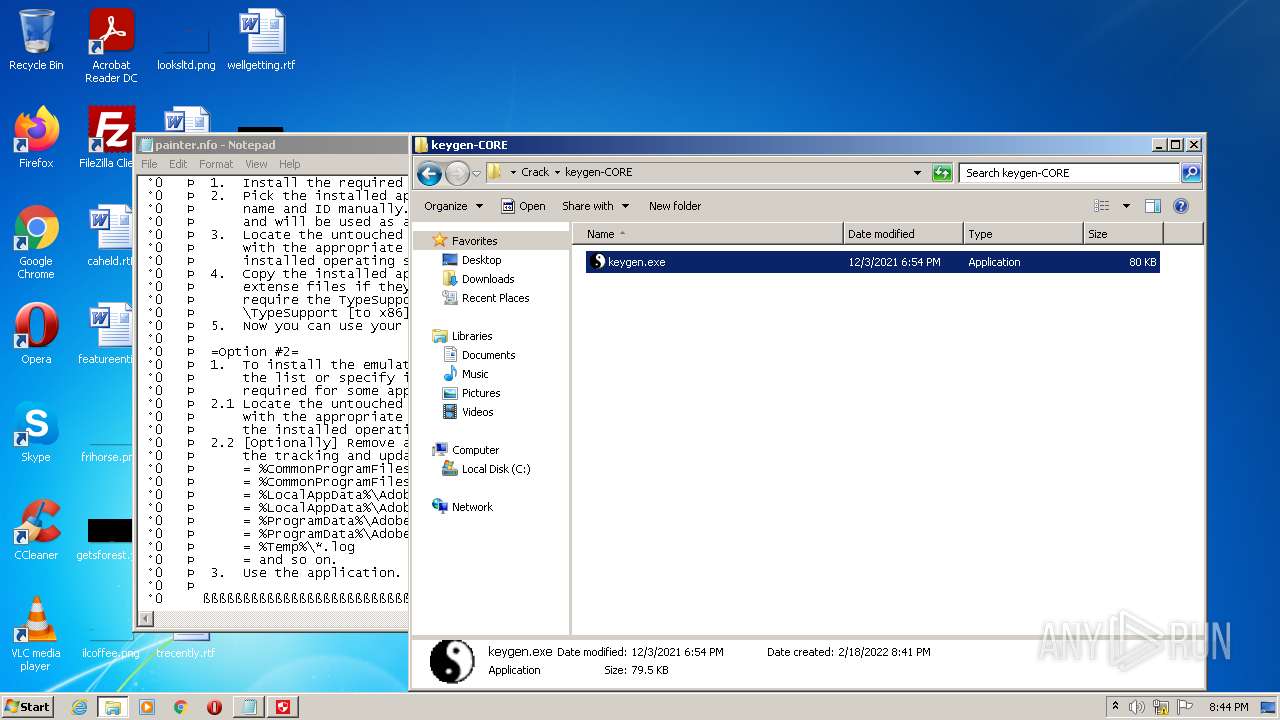The width and height of the screenshot is (1280, 720).
Task: Expand address bar history dropdown
Action: click(917, 173)
